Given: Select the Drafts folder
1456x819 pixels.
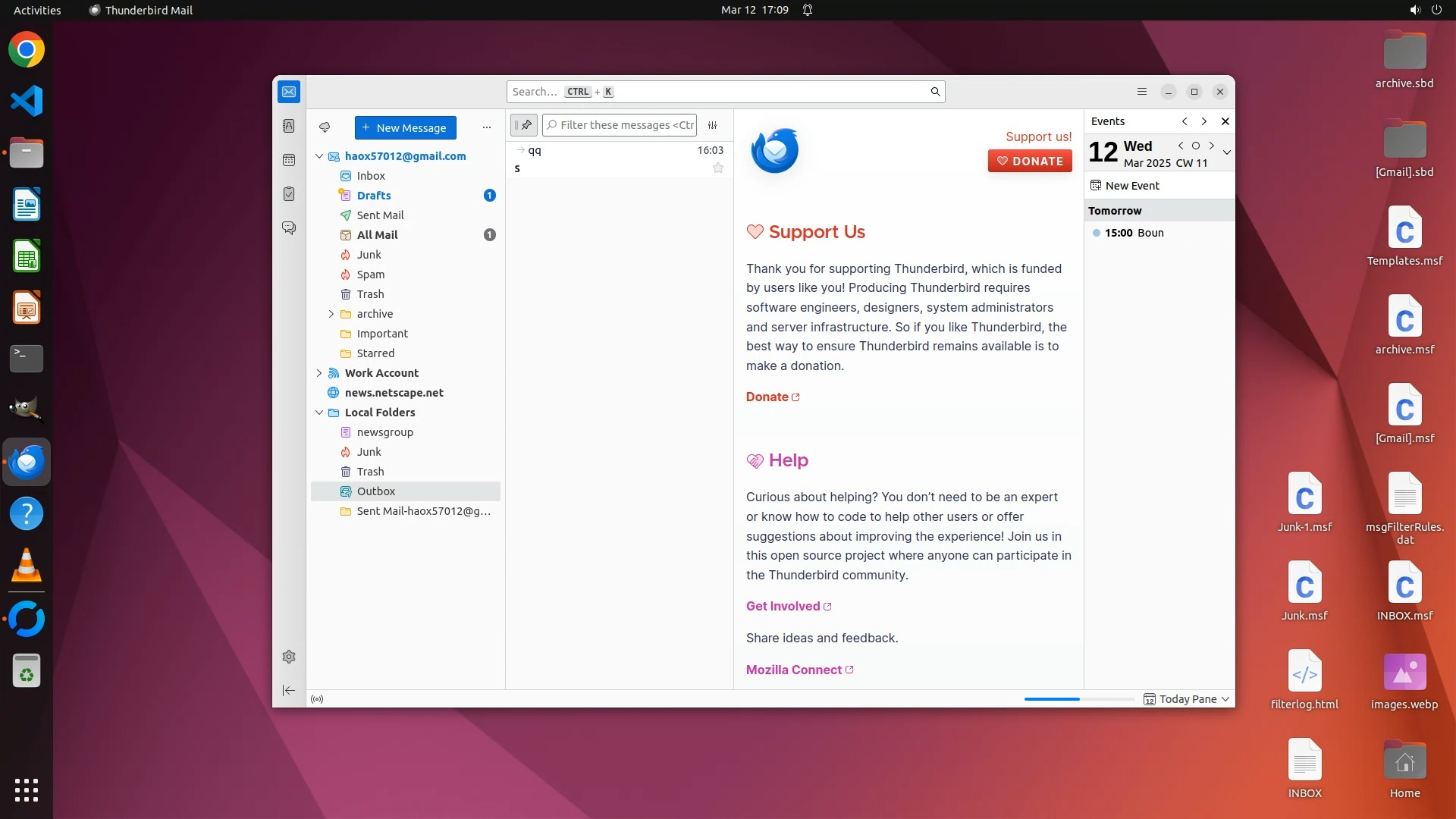Looking at the screenshot, I should click(x=374, y=196).
